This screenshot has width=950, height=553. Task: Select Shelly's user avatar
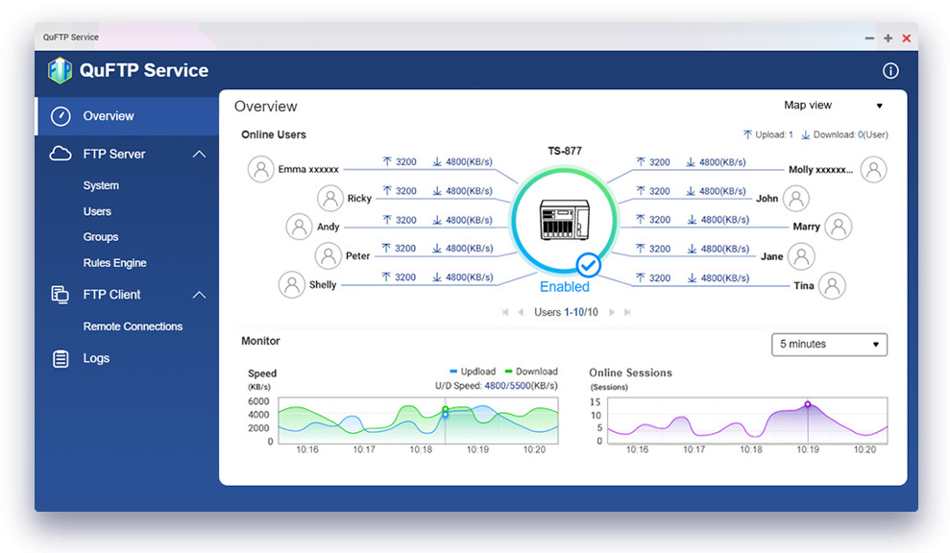click(x=291, y=285)
